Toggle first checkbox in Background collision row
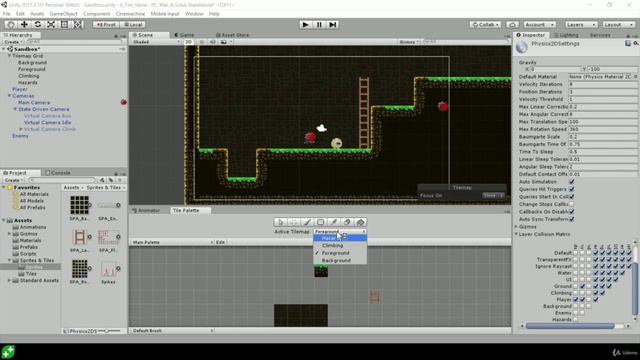 point(576,306)
